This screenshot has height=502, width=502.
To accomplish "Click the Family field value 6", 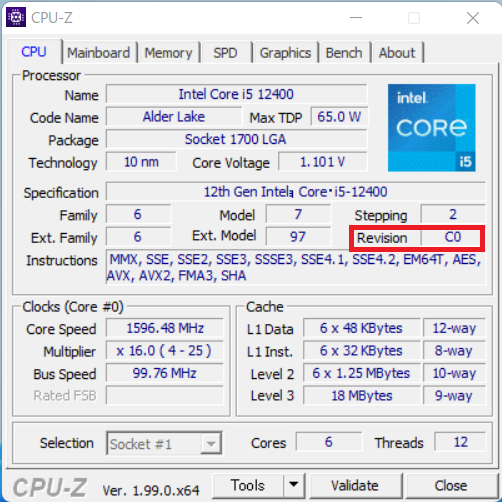I will [x=138, y=214].
